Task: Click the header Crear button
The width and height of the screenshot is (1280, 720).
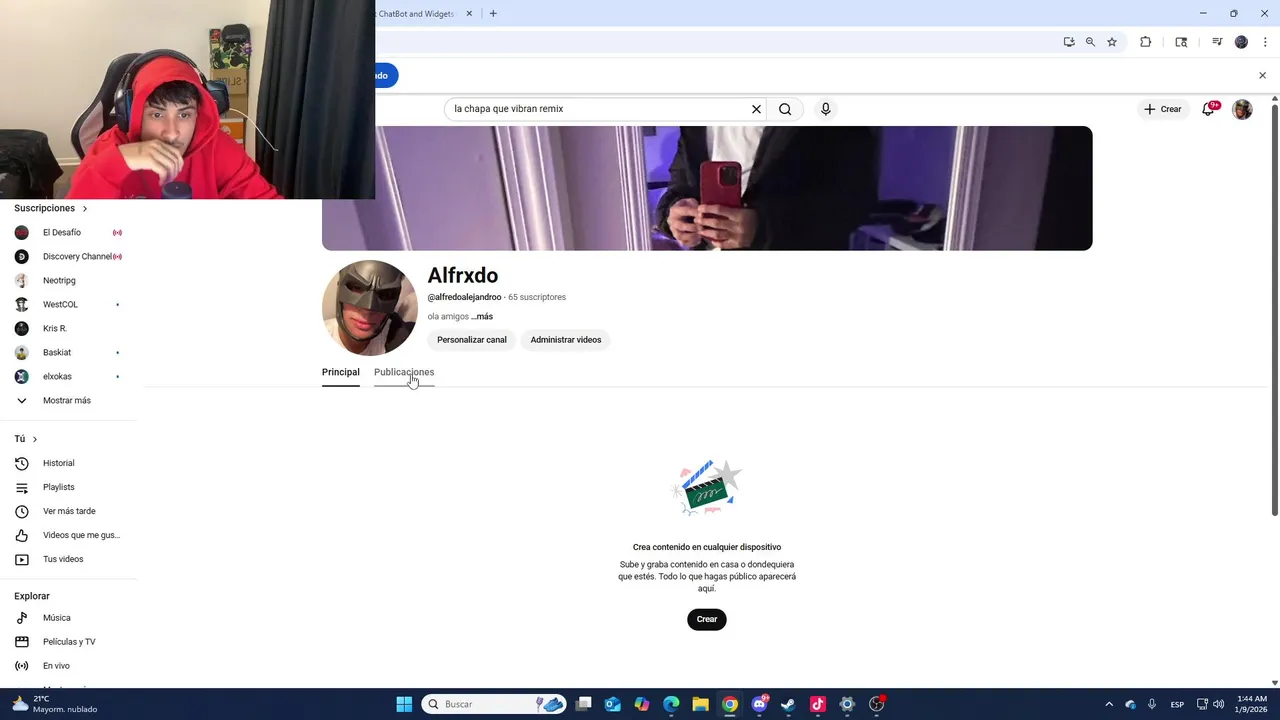Action: [1163, 109]
